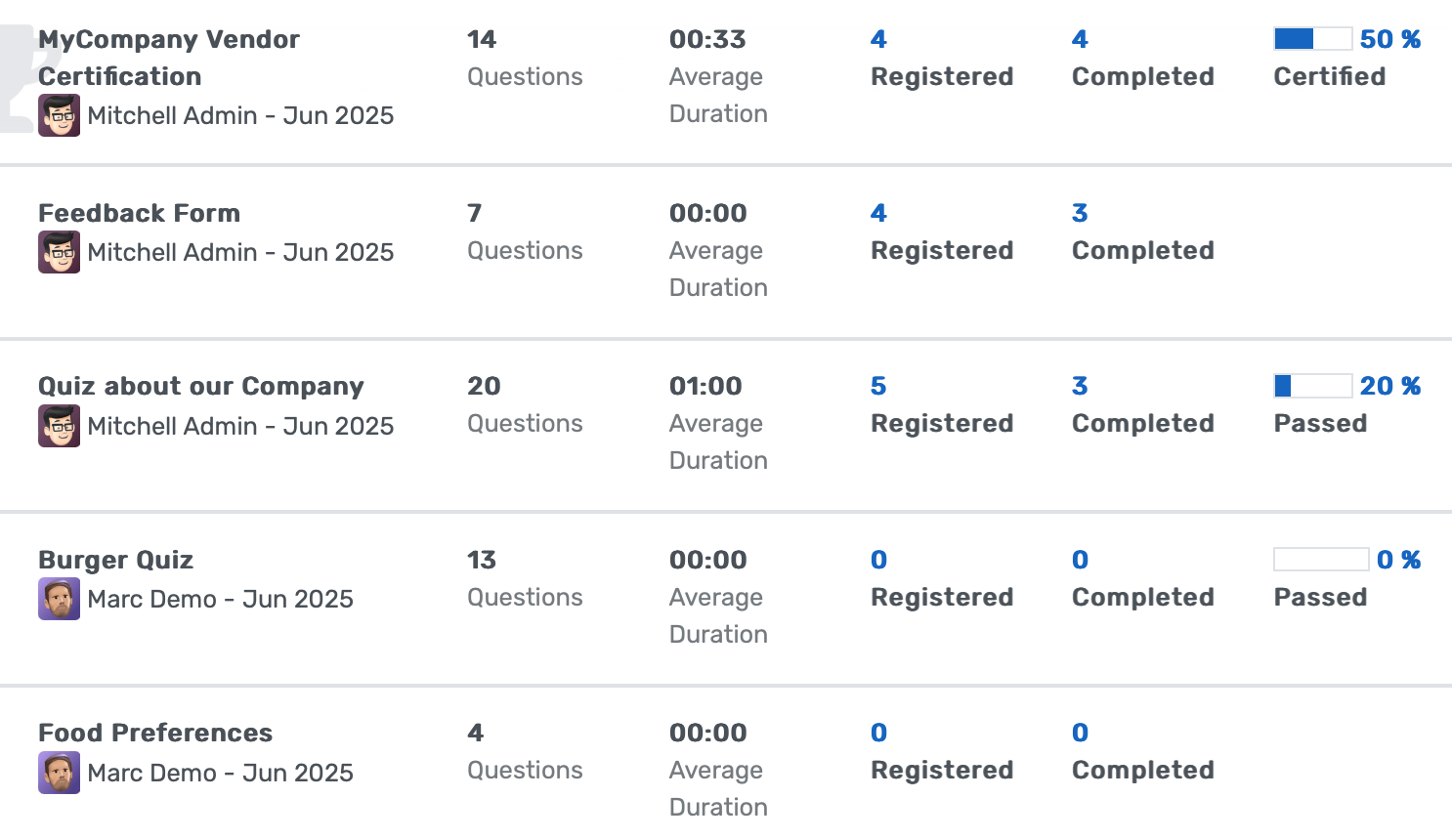1452x840 pixels.
Task: Open the 4 Registered link for MyCompany Vendor Certification
Action: point(877,39)
